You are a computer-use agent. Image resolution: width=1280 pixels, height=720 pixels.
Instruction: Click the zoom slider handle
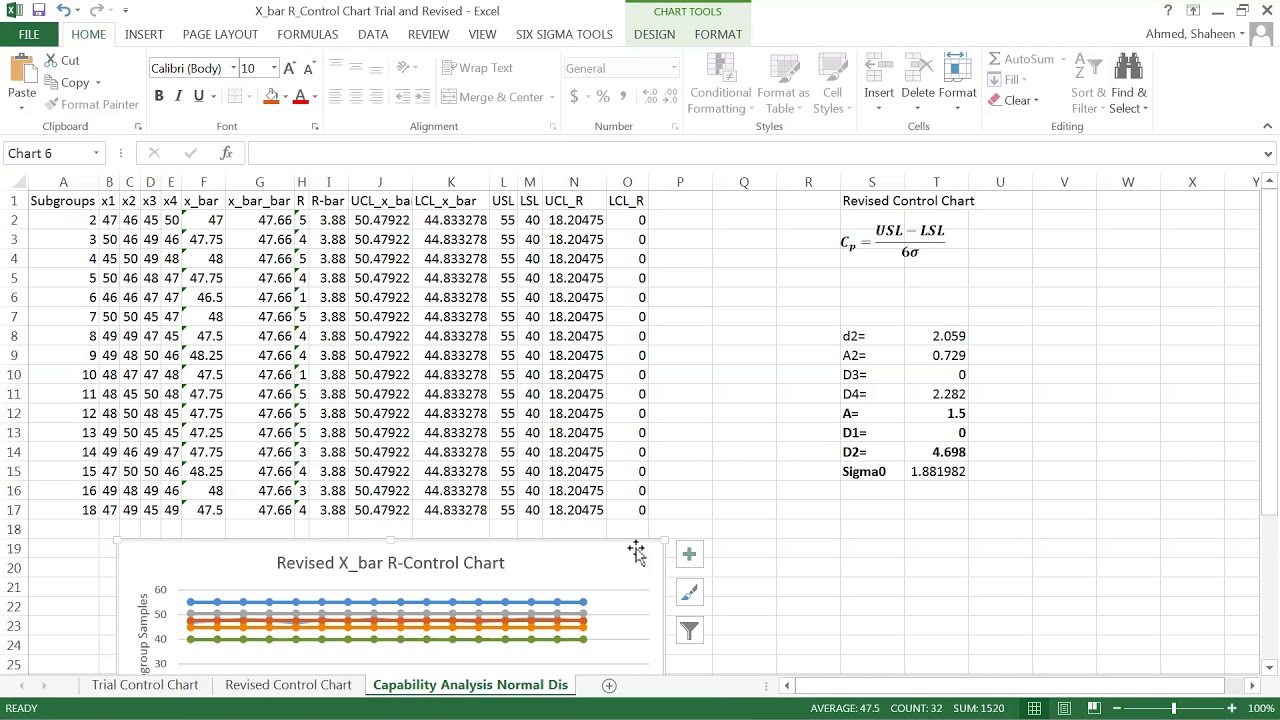(x=1175, y=708)
